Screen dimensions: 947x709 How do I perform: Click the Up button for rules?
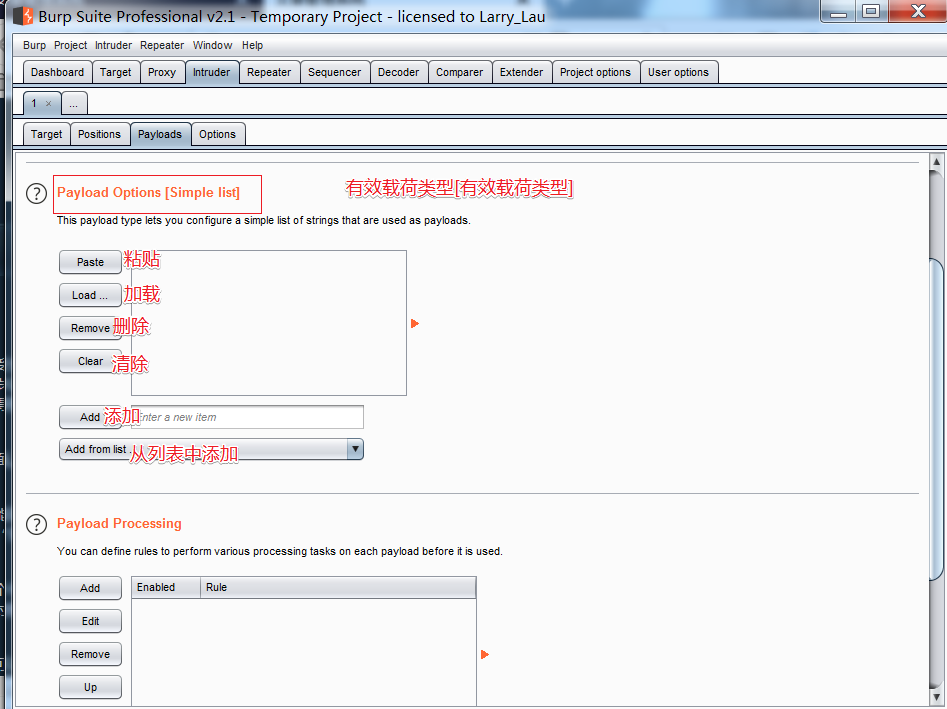coord(91,687)
